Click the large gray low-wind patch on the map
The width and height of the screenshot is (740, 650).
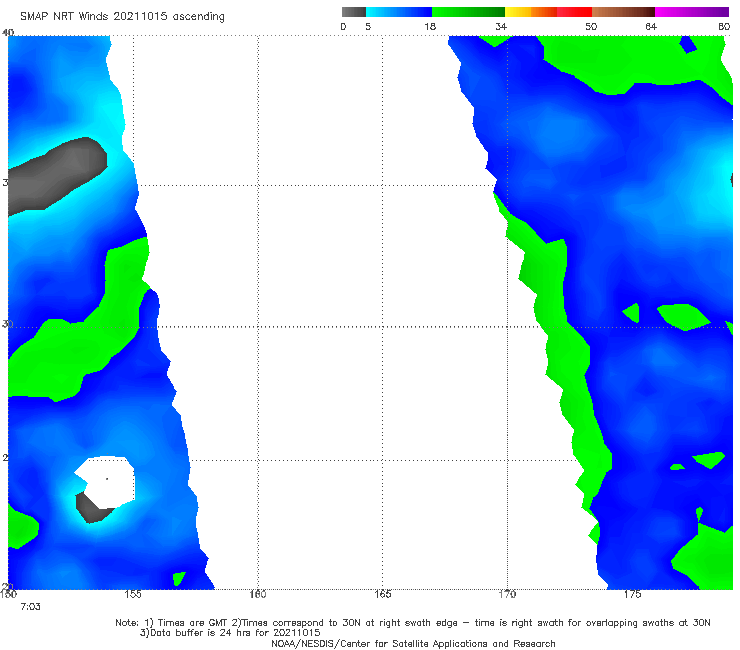(57, 175)
